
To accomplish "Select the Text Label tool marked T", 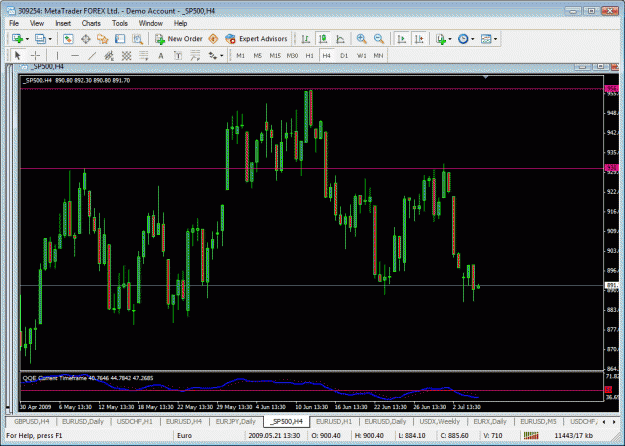I will pyautogui.click(x=178, y=55).
